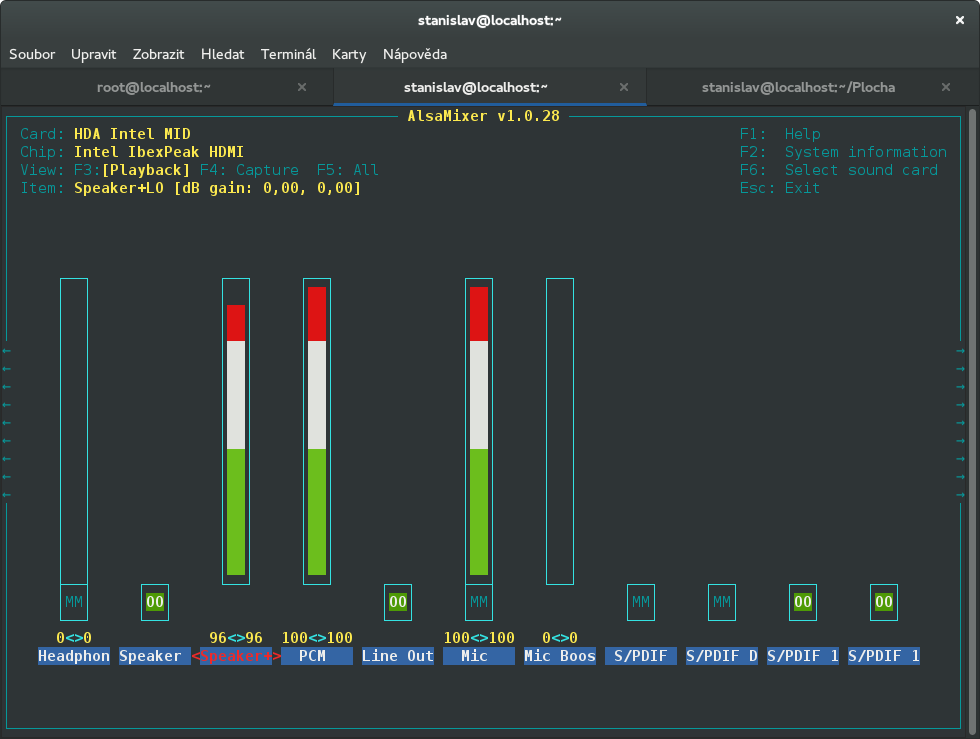This screenshot has height=739, width=980.
Task: Close the active stanislav@localhost:~ tab
Action: 625,87
